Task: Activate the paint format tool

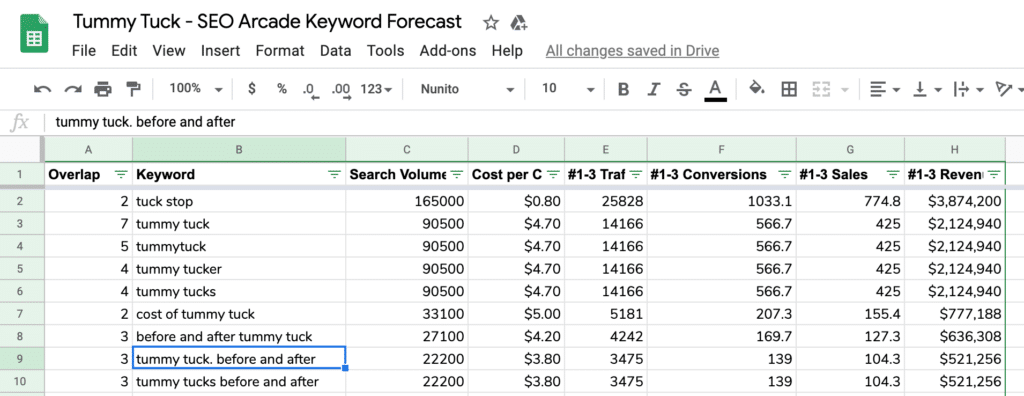Action: (133, 89)
